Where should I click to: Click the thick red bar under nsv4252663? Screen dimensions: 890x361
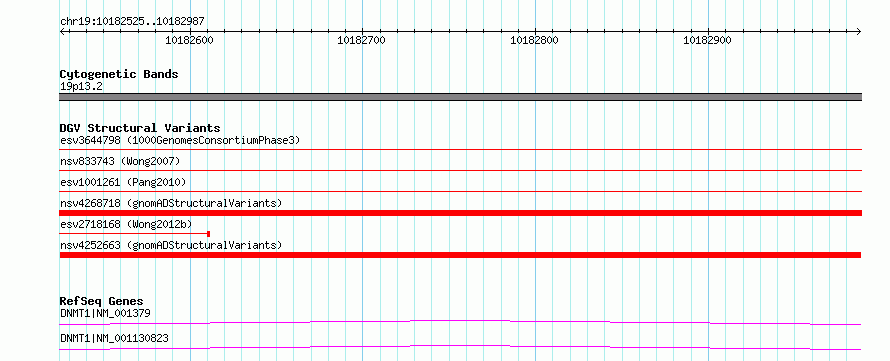pos(460,255)
